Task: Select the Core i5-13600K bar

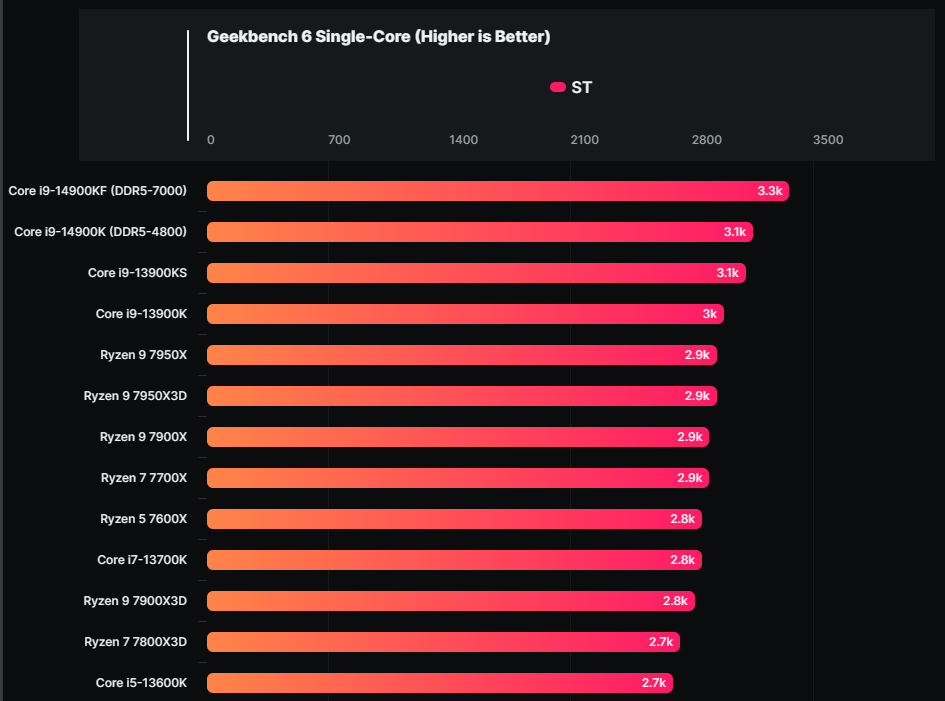Action: pos(439,683)
